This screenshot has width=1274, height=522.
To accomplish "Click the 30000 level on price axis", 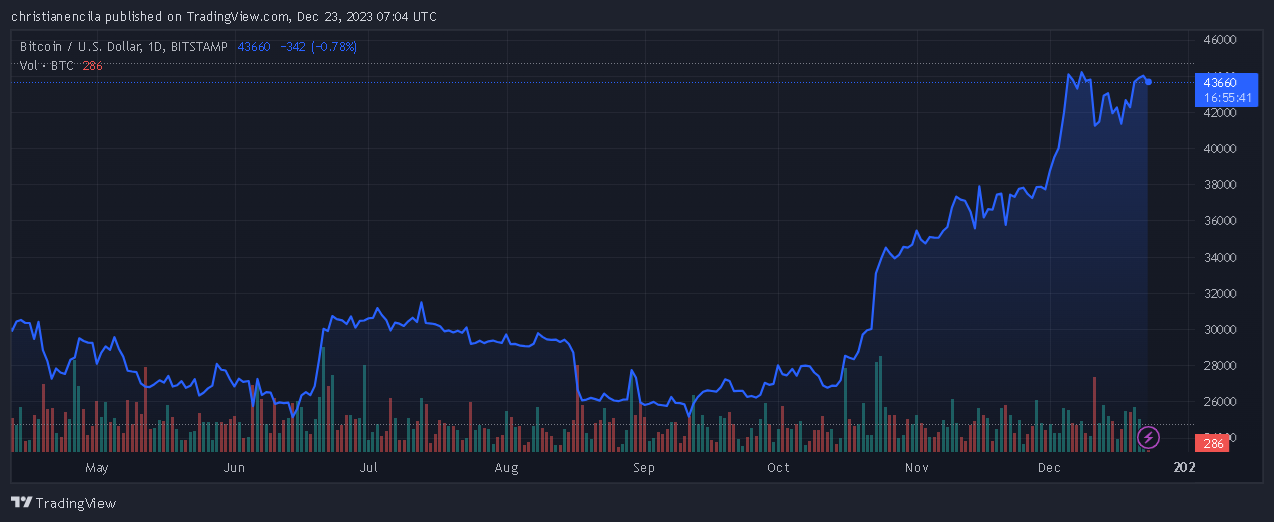I will tap(1221, 329).
